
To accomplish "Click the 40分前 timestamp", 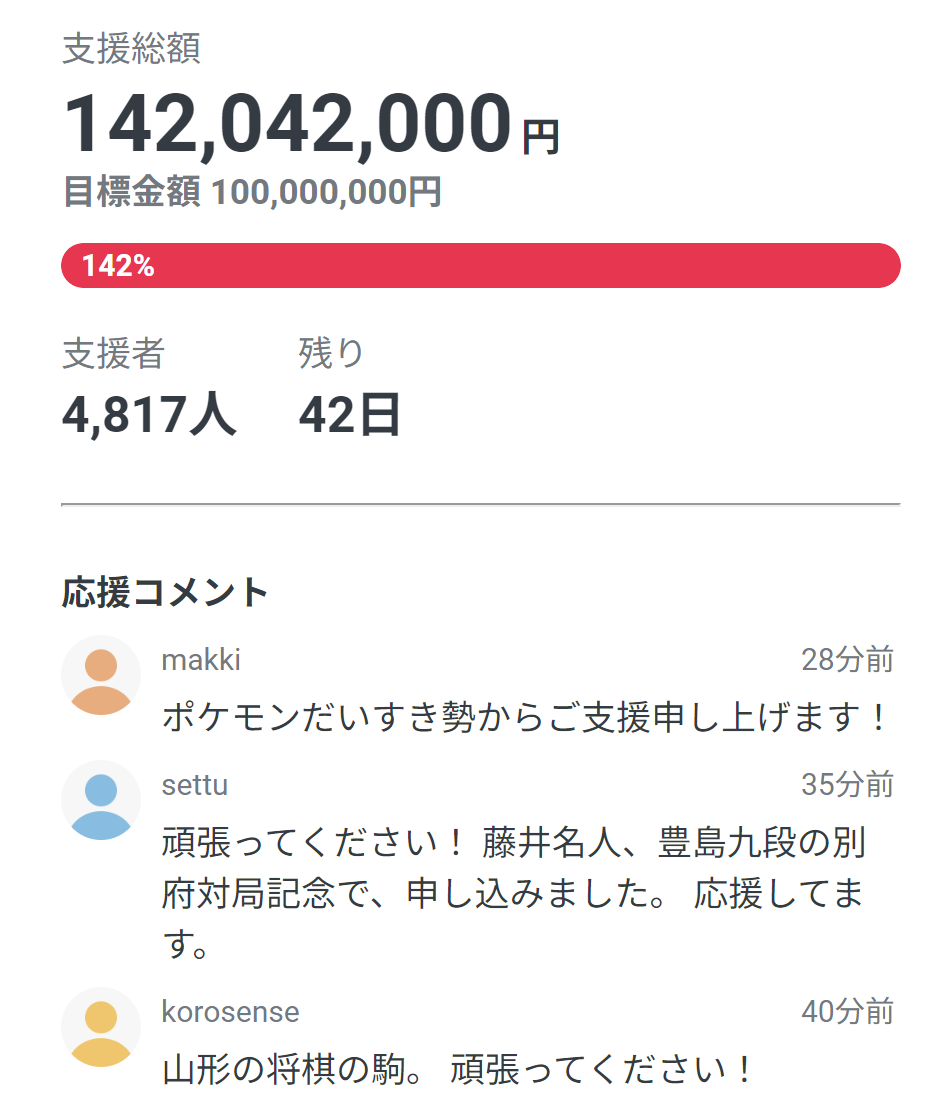I will click(x=847, y=1012).
